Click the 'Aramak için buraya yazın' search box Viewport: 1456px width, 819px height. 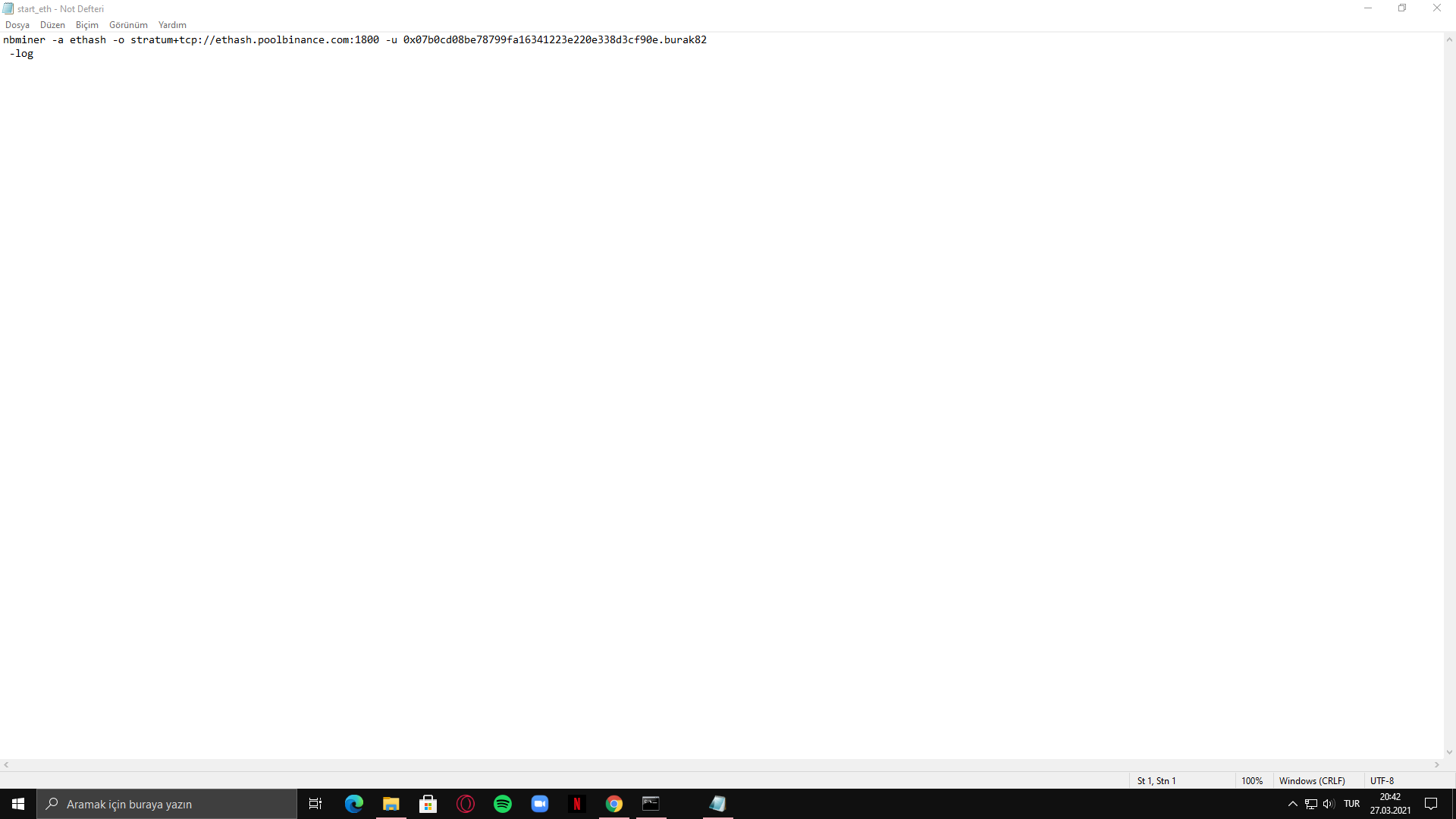point(167,804)
